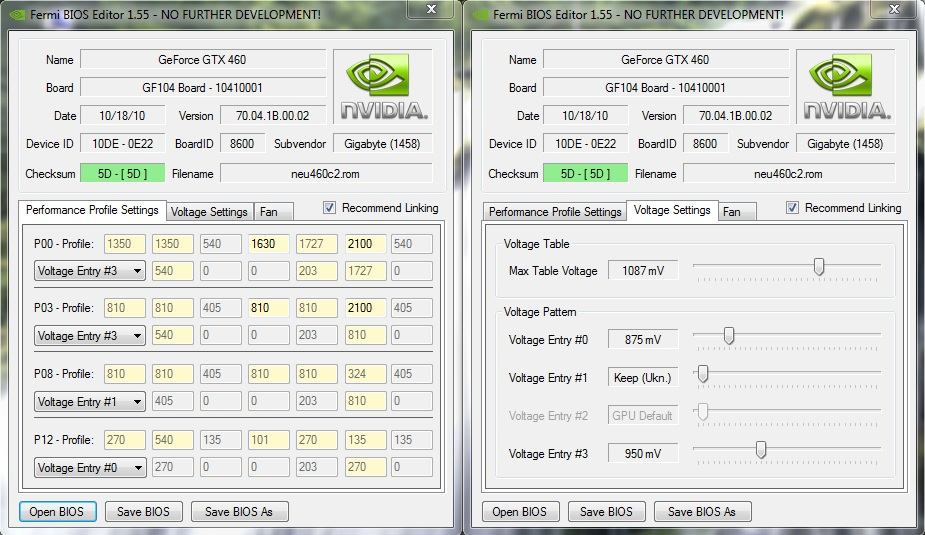Screen dimensions: 925x535
Task: Click Date field 10/18/10 in right window
Action: coord(585,116)
